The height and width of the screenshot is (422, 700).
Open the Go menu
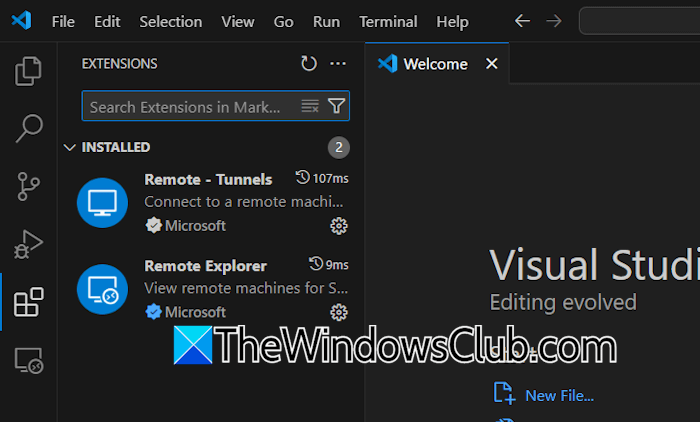coord(283,21)
